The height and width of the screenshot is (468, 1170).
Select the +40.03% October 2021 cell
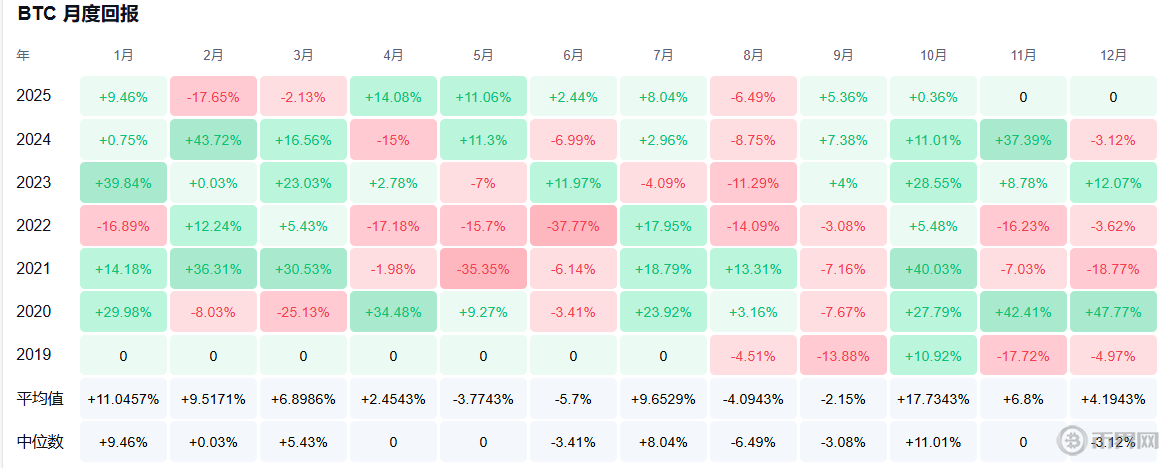point(933,269)
